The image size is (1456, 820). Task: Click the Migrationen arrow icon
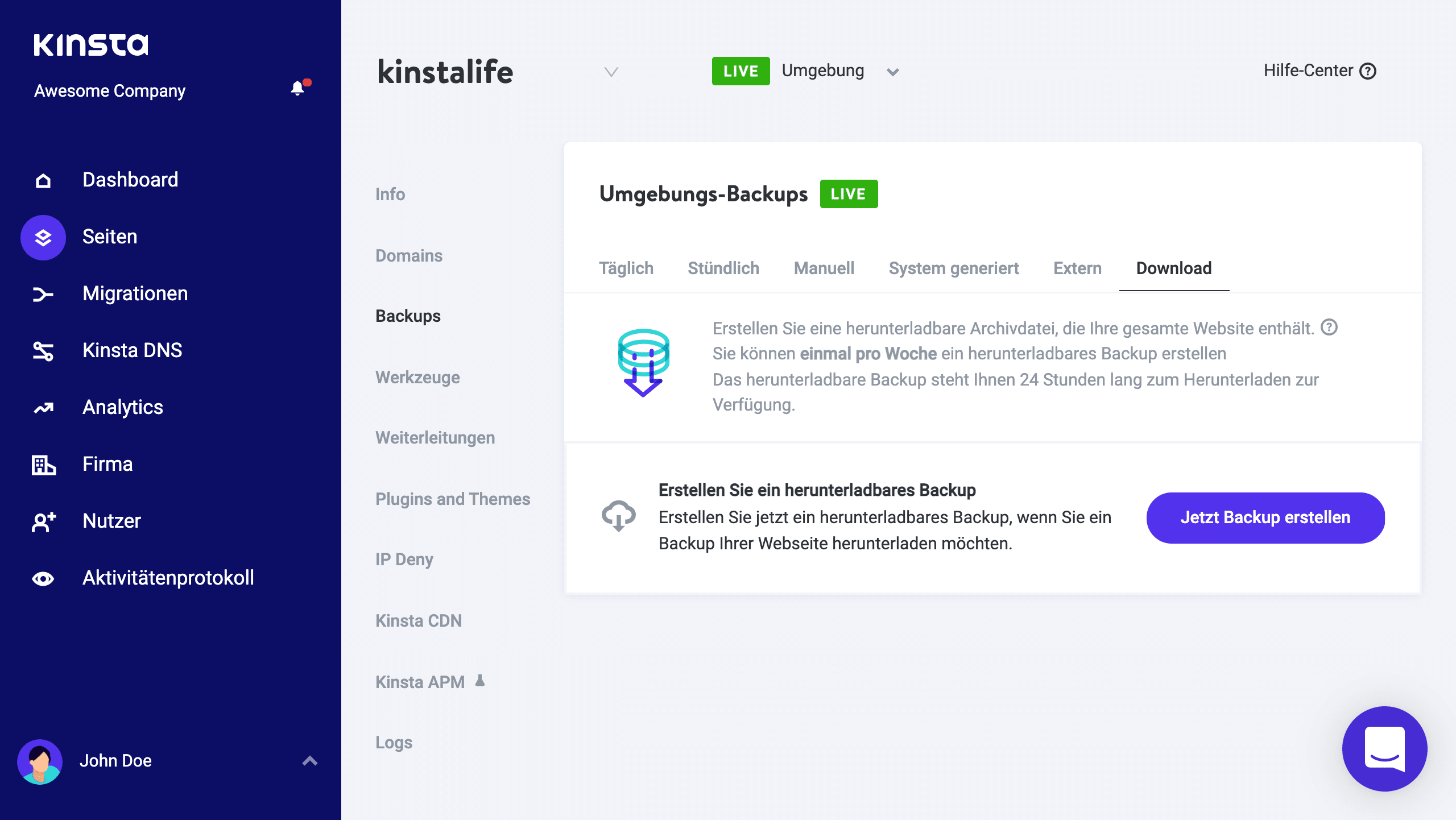click(x=43, y=294)
